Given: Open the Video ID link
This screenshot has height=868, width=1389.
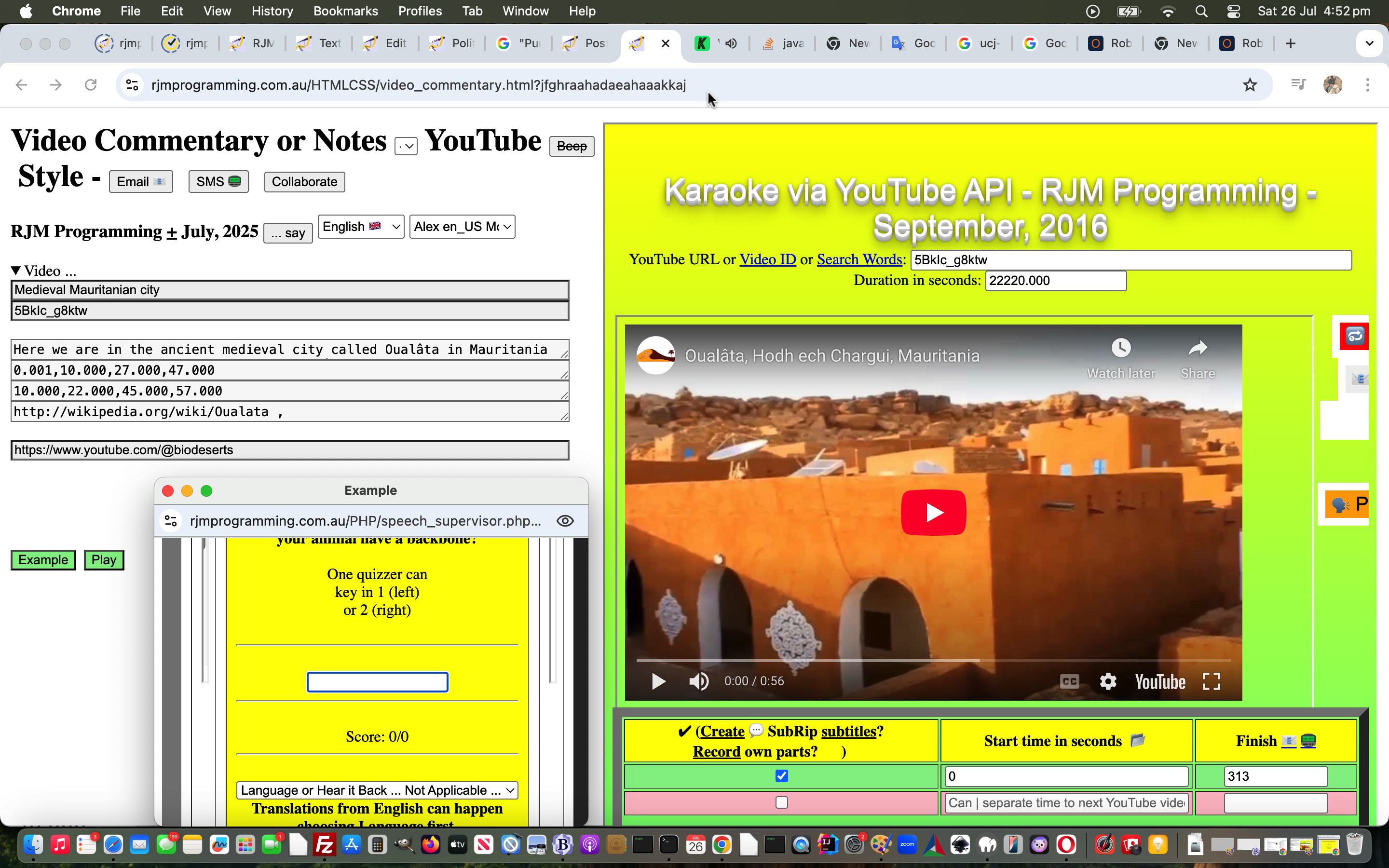Looking at the screenshot, I should pyautogui.click(x=767, y=259).
